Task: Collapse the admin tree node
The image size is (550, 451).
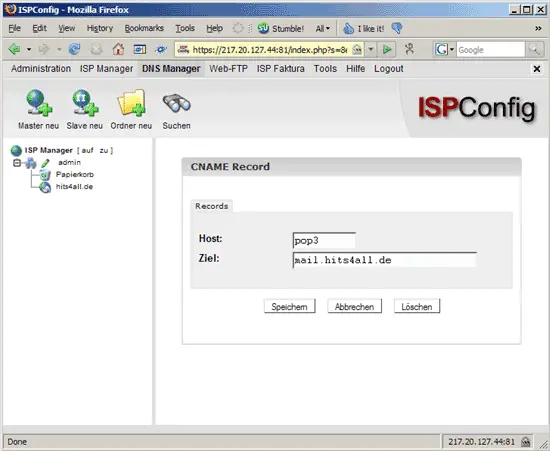Action: 16,163
